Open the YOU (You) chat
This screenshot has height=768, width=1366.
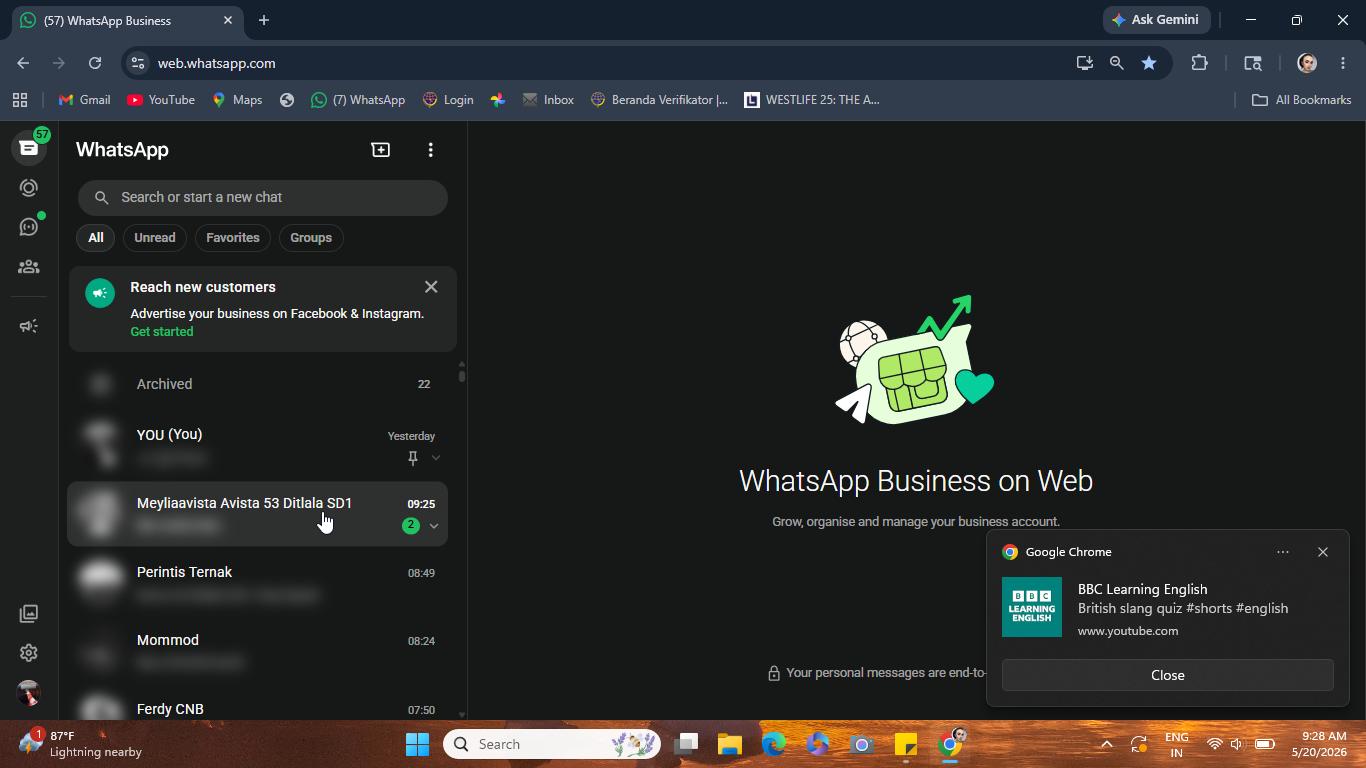pos(258,445)
